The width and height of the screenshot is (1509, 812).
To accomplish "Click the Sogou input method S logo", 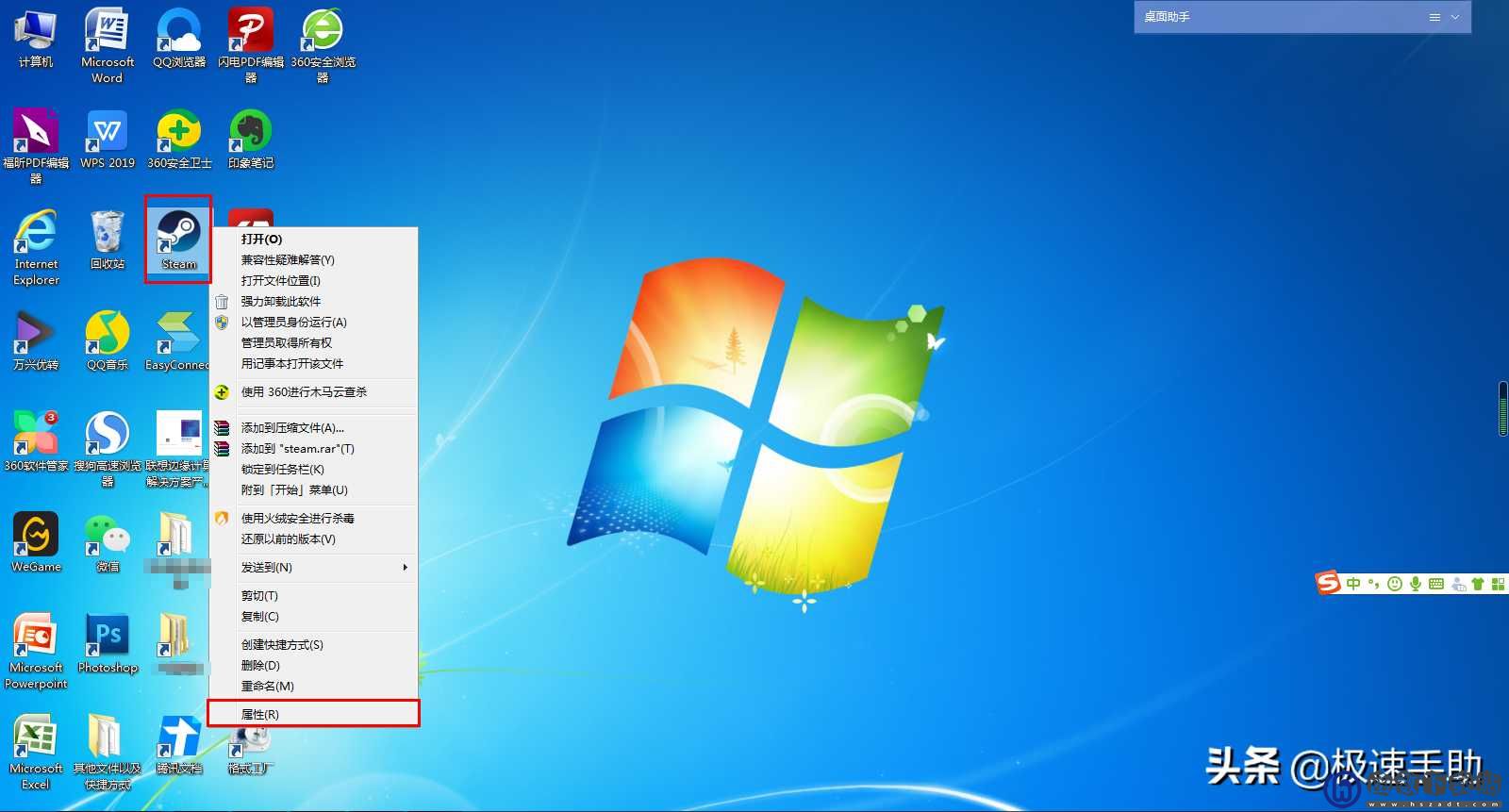I will pyautogui.click(x=1328, y=583).
